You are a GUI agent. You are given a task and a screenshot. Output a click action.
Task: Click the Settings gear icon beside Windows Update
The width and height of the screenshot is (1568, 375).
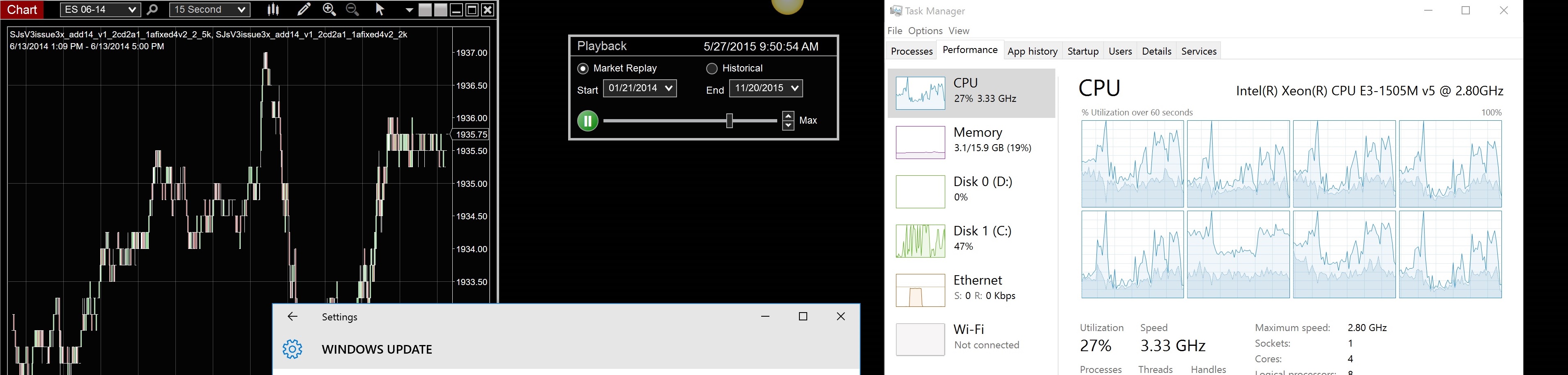point(292,350)
